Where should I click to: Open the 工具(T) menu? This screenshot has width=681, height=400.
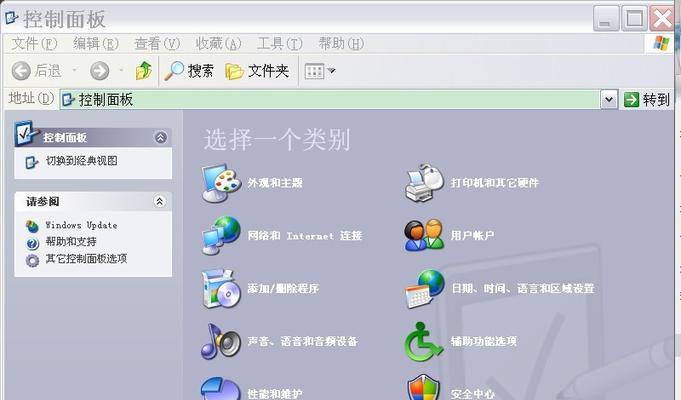point(279,43)
